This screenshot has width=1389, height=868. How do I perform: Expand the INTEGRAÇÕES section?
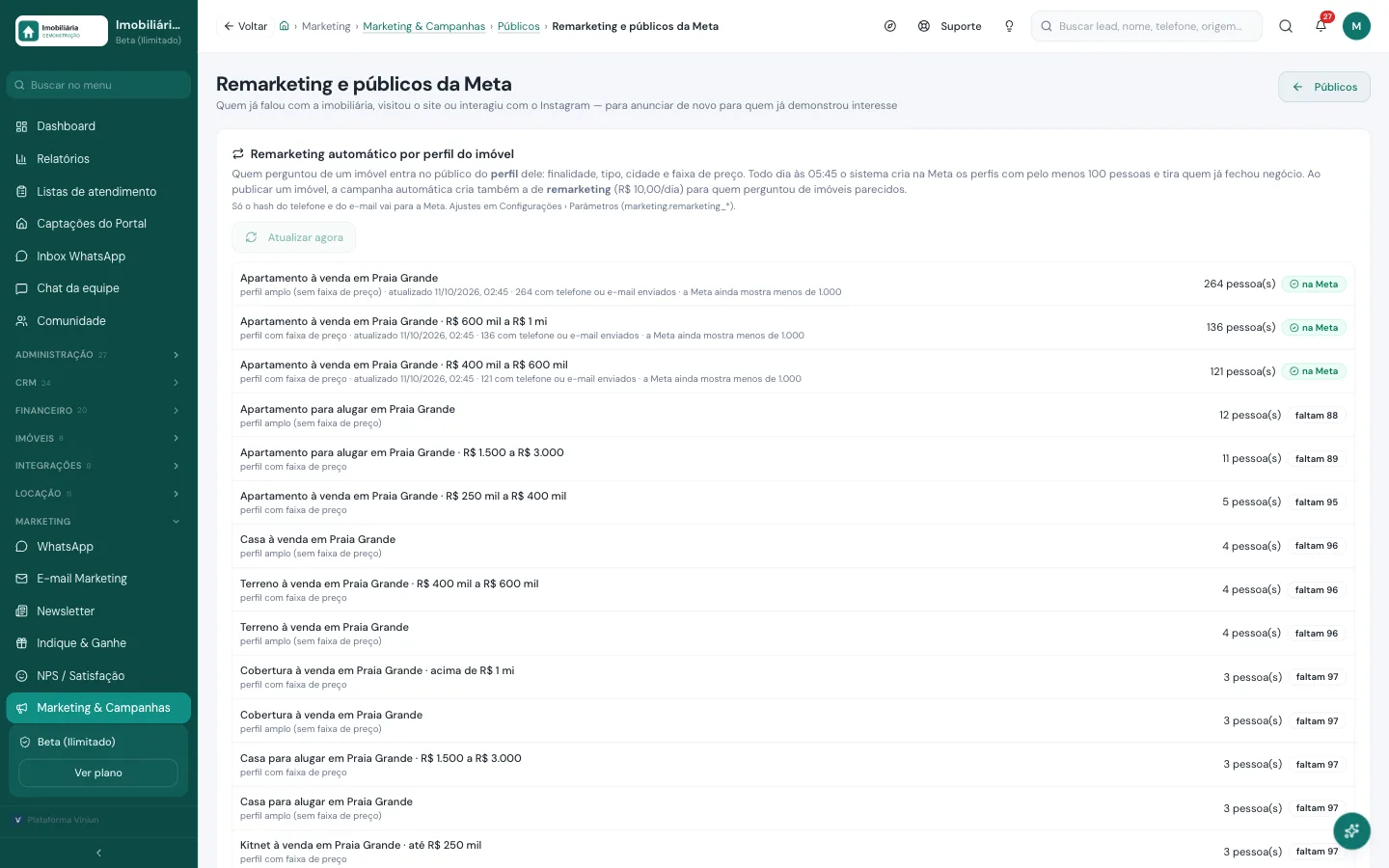[98, 466]
